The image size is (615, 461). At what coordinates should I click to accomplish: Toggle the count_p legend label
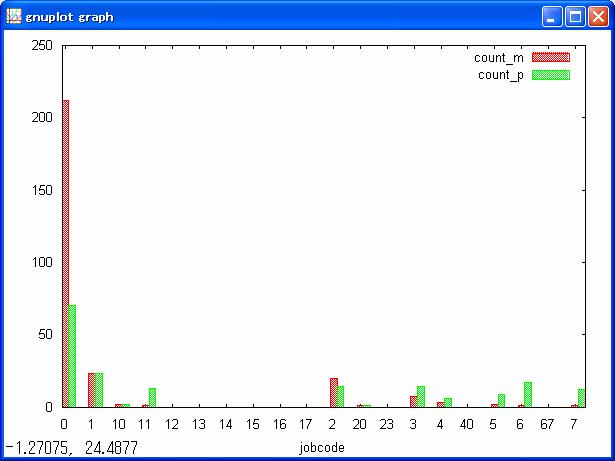500,74
